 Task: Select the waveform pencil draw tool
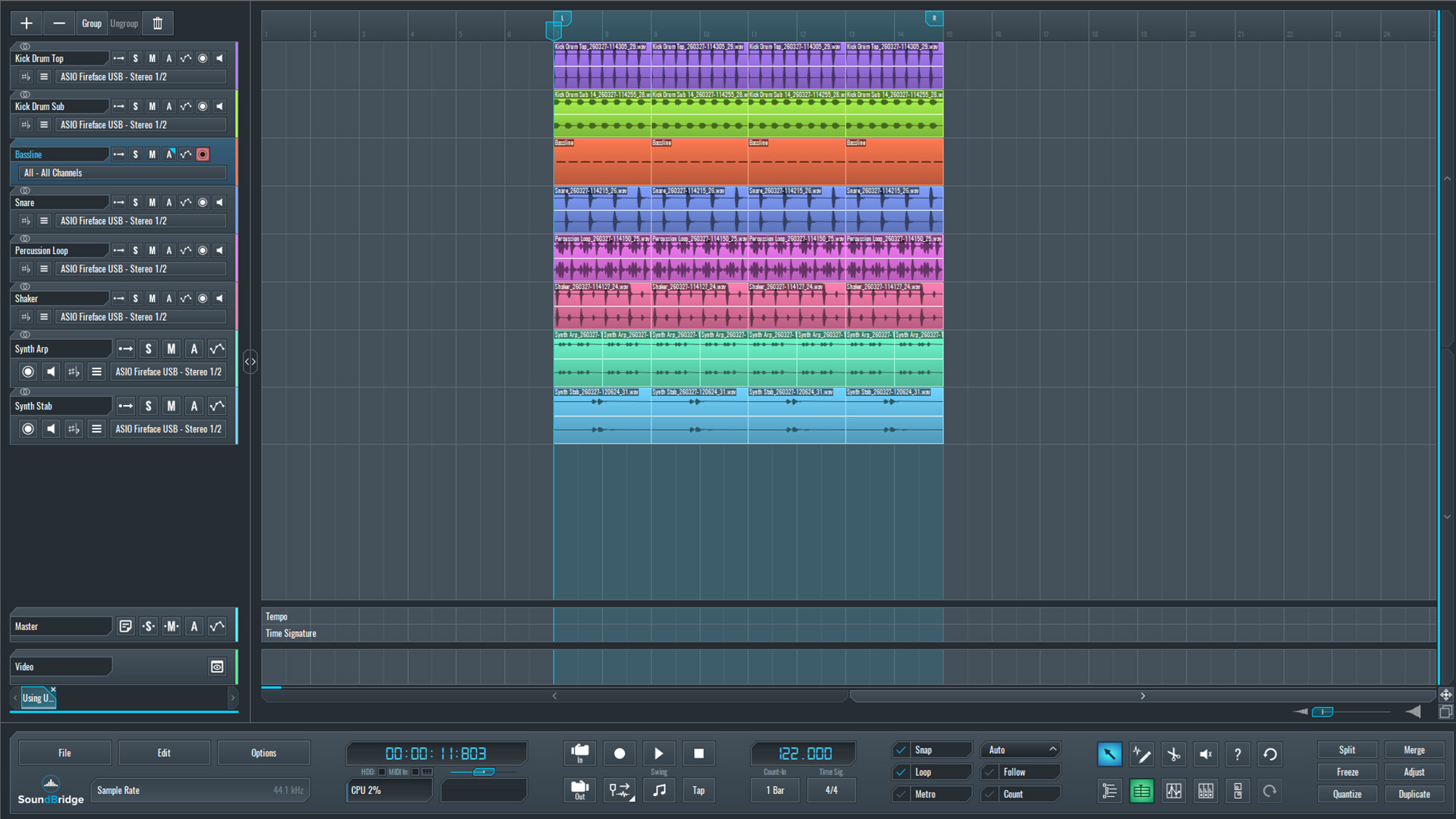coord(1141,754)
